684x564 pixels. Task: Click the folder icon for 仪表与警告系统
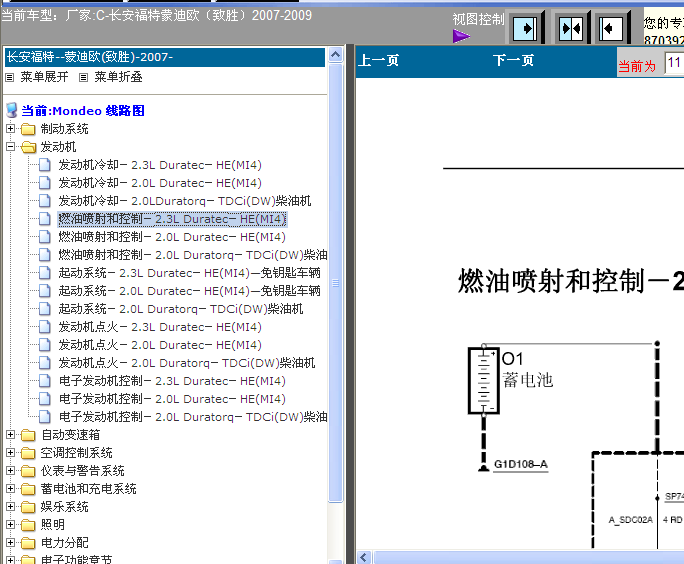pos(28,471)
